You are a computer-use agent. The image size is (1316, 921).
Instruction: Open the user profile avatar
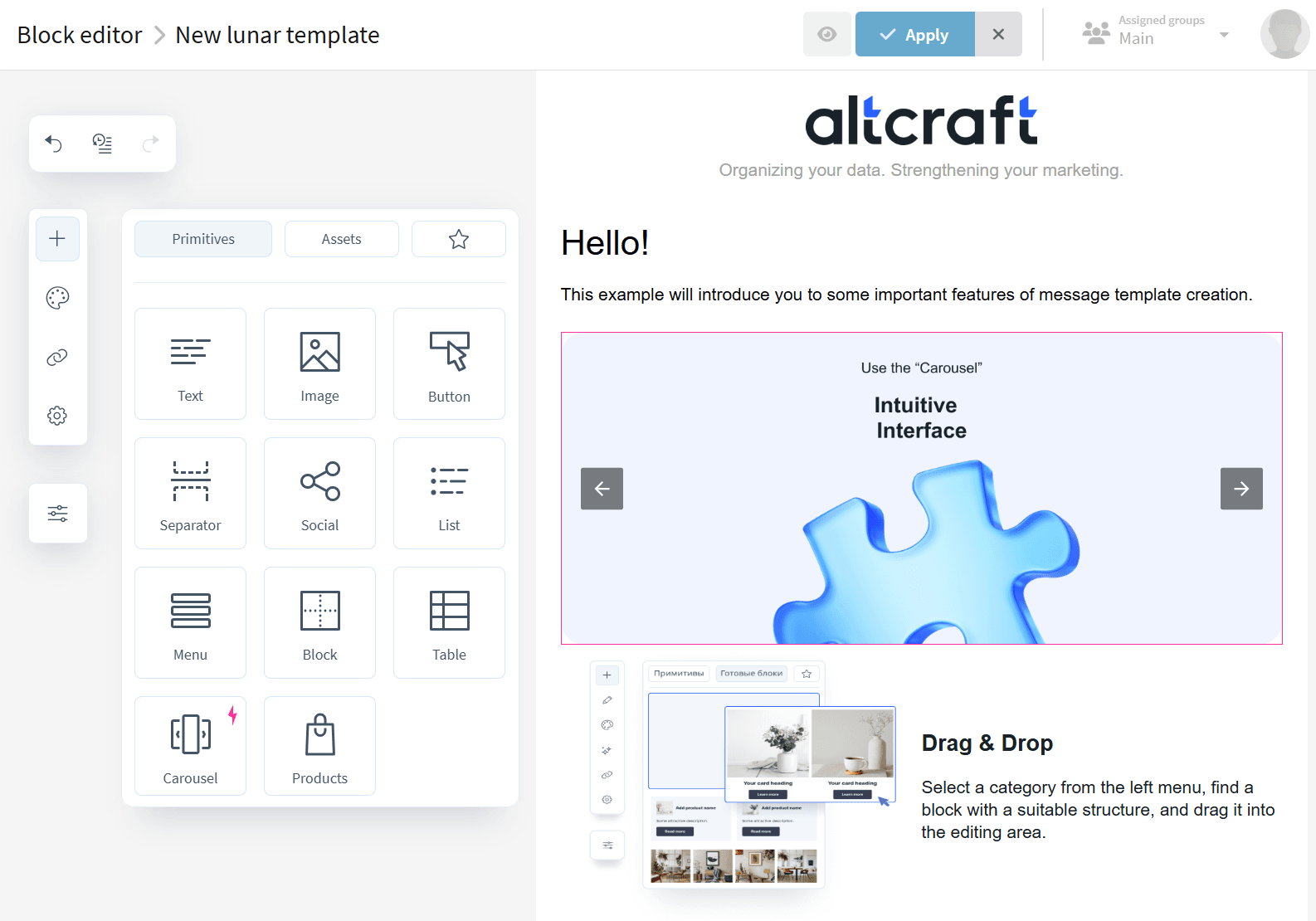click(1284, 34)
